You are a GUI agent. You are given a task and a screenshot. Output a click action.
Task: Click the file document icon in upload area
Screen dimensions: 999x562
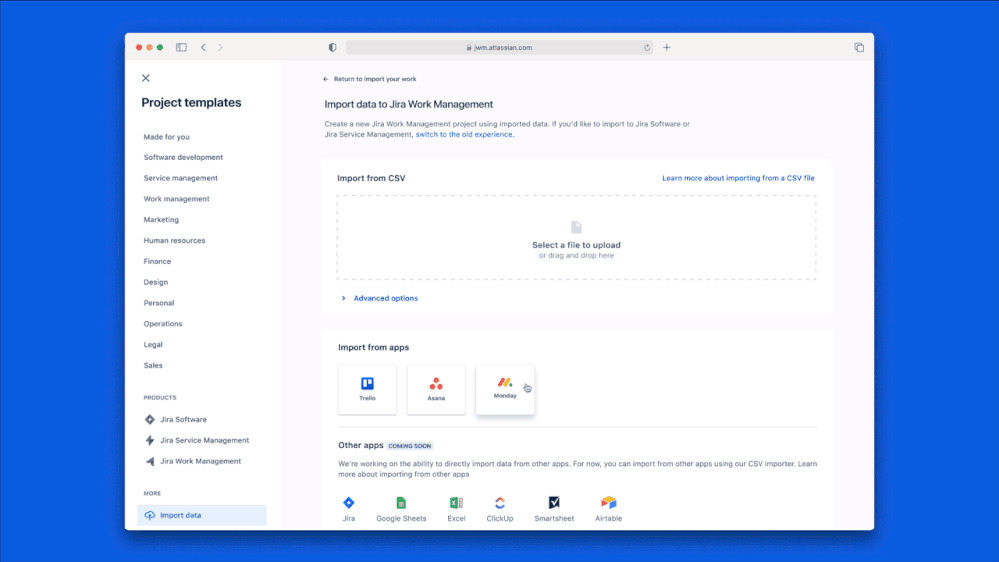[x=576, y=227]
